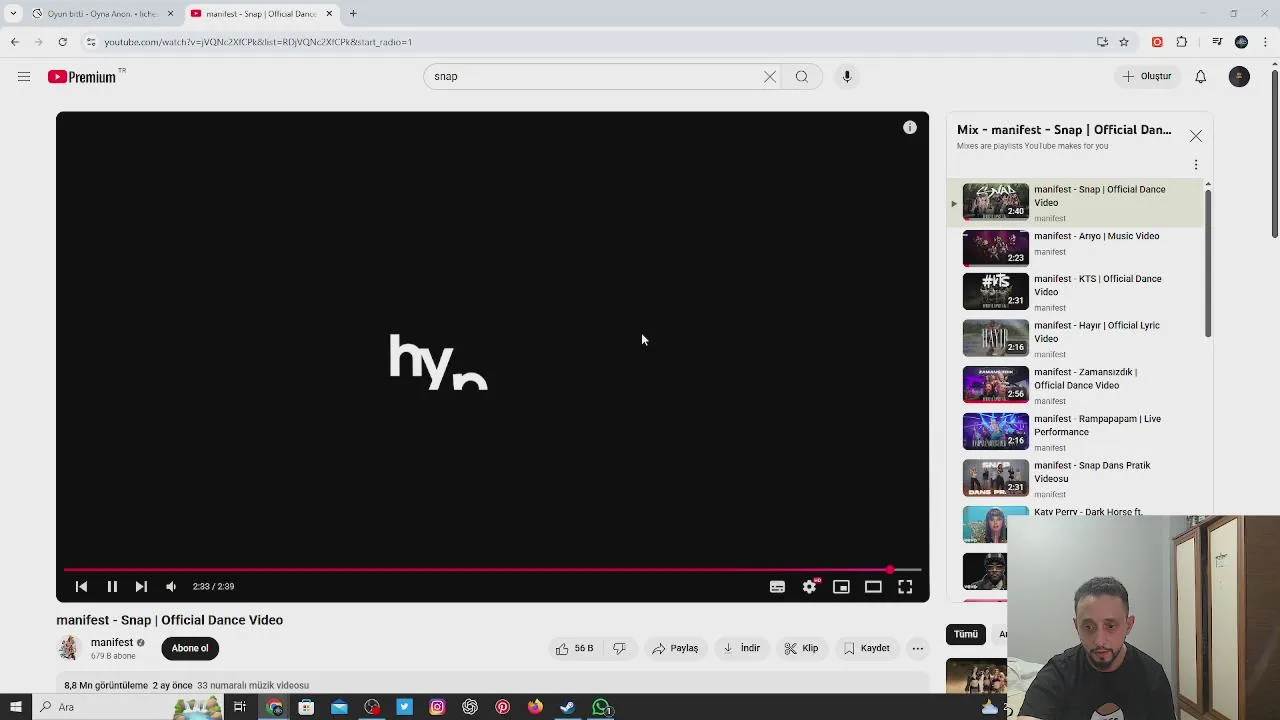Viewport: 1280px width, 720px height.
Task: Open Instagram from the taskbar
Action: 437,707
